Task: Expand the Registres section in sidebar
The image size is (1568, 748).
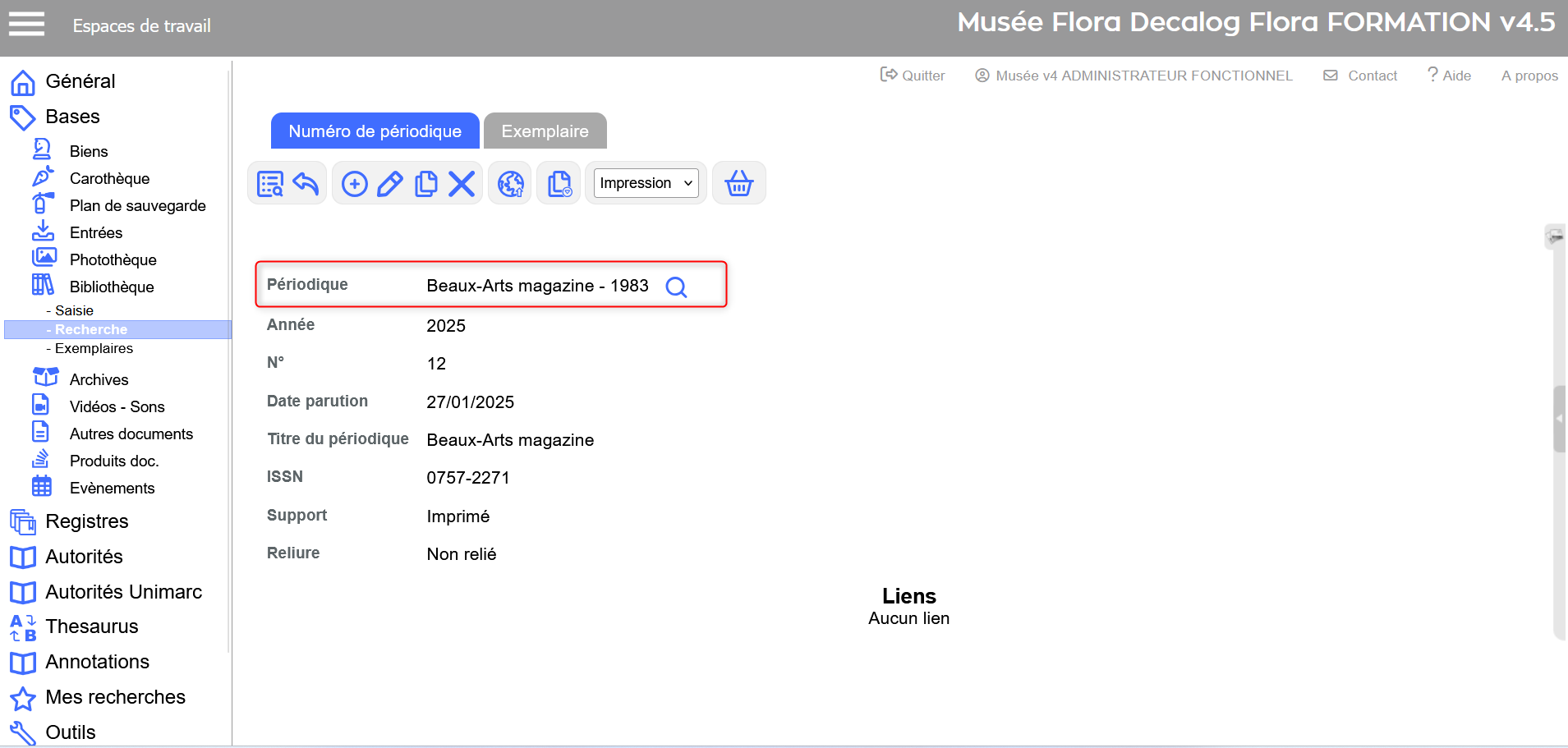Action: [86, 521]
